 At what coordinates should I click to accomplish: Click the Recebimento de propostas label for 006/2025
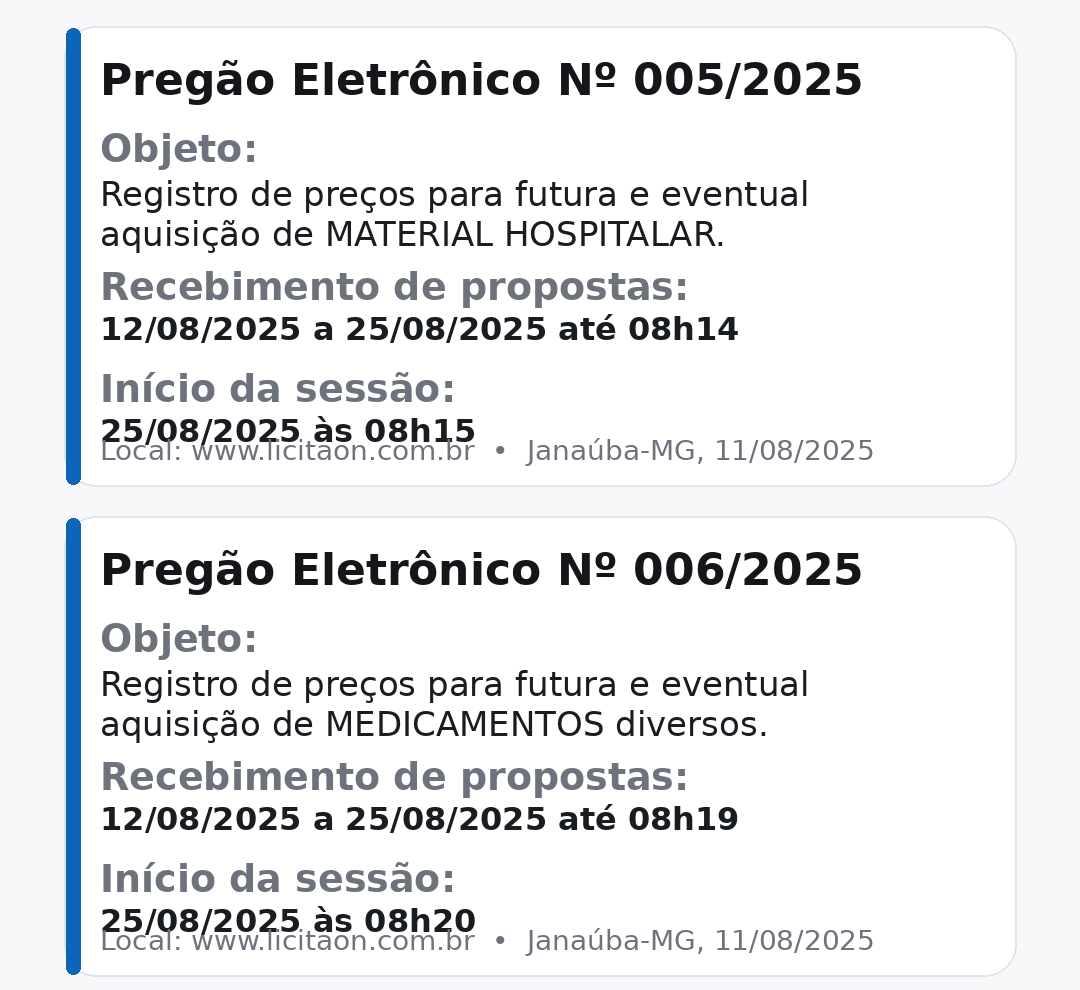click(394, 777)
